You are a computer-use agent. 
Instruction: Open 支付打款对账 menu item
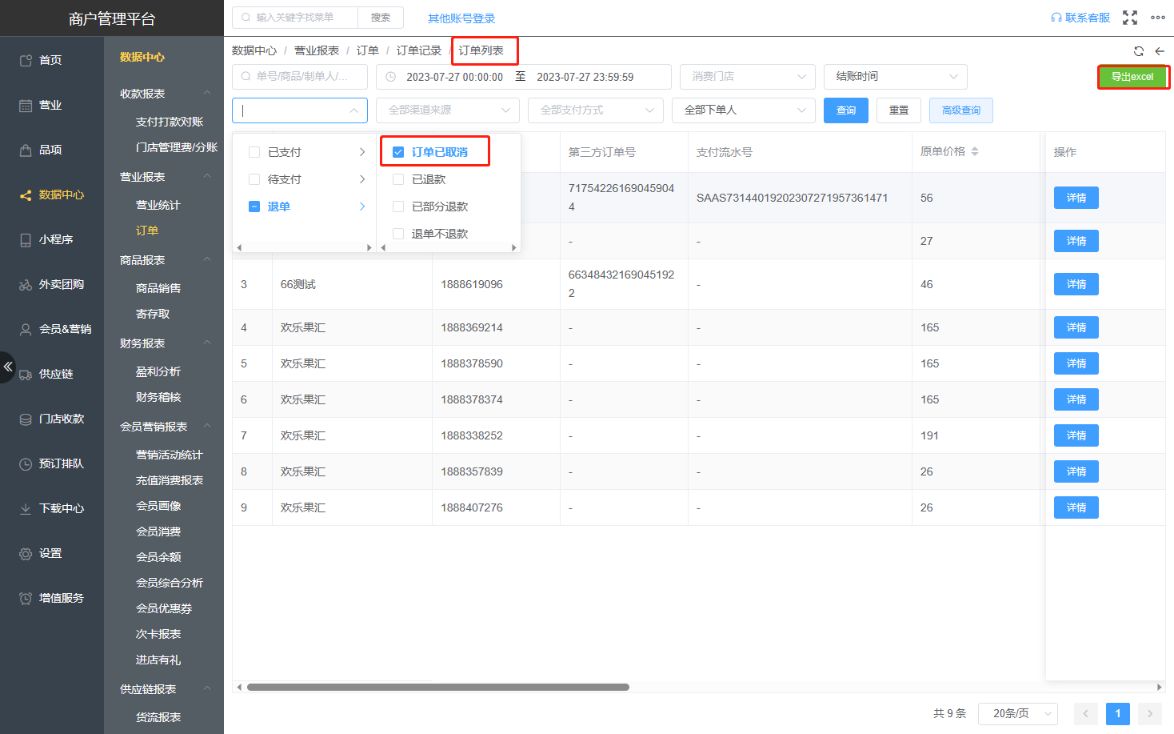pyautogui.click(x=169, y=121)
